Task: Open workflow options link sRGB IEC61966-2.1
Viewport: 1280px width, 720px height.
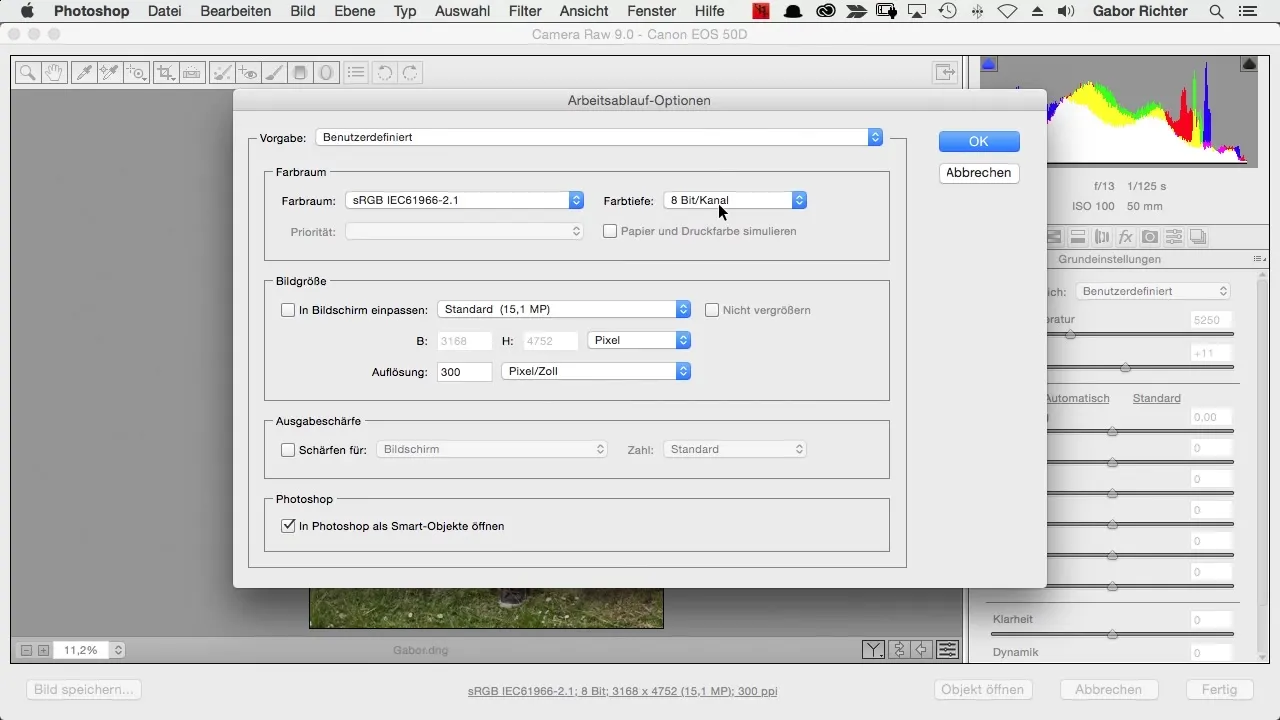Action: click(623, 690)
